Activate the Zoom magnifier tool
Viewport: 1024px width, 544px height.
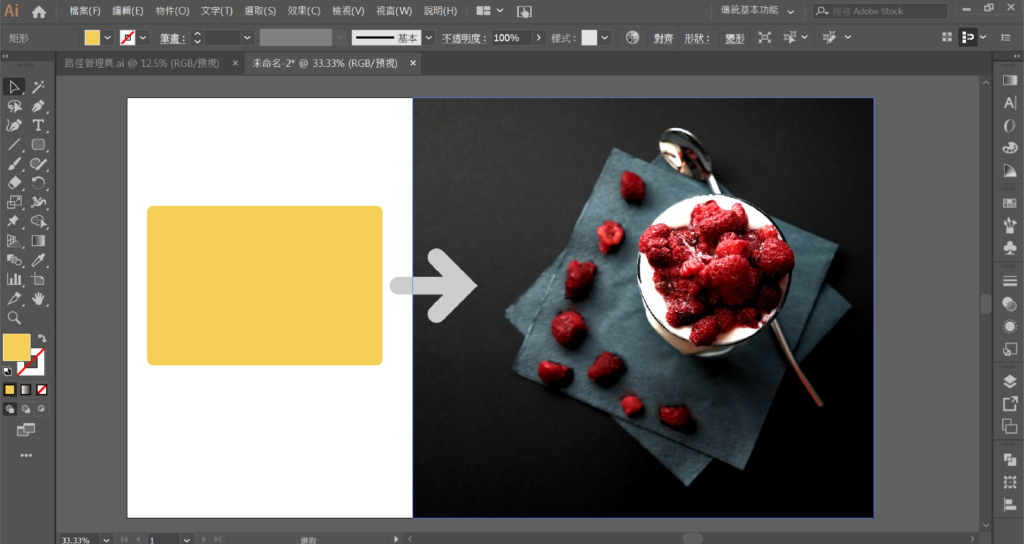coord(14,318)
